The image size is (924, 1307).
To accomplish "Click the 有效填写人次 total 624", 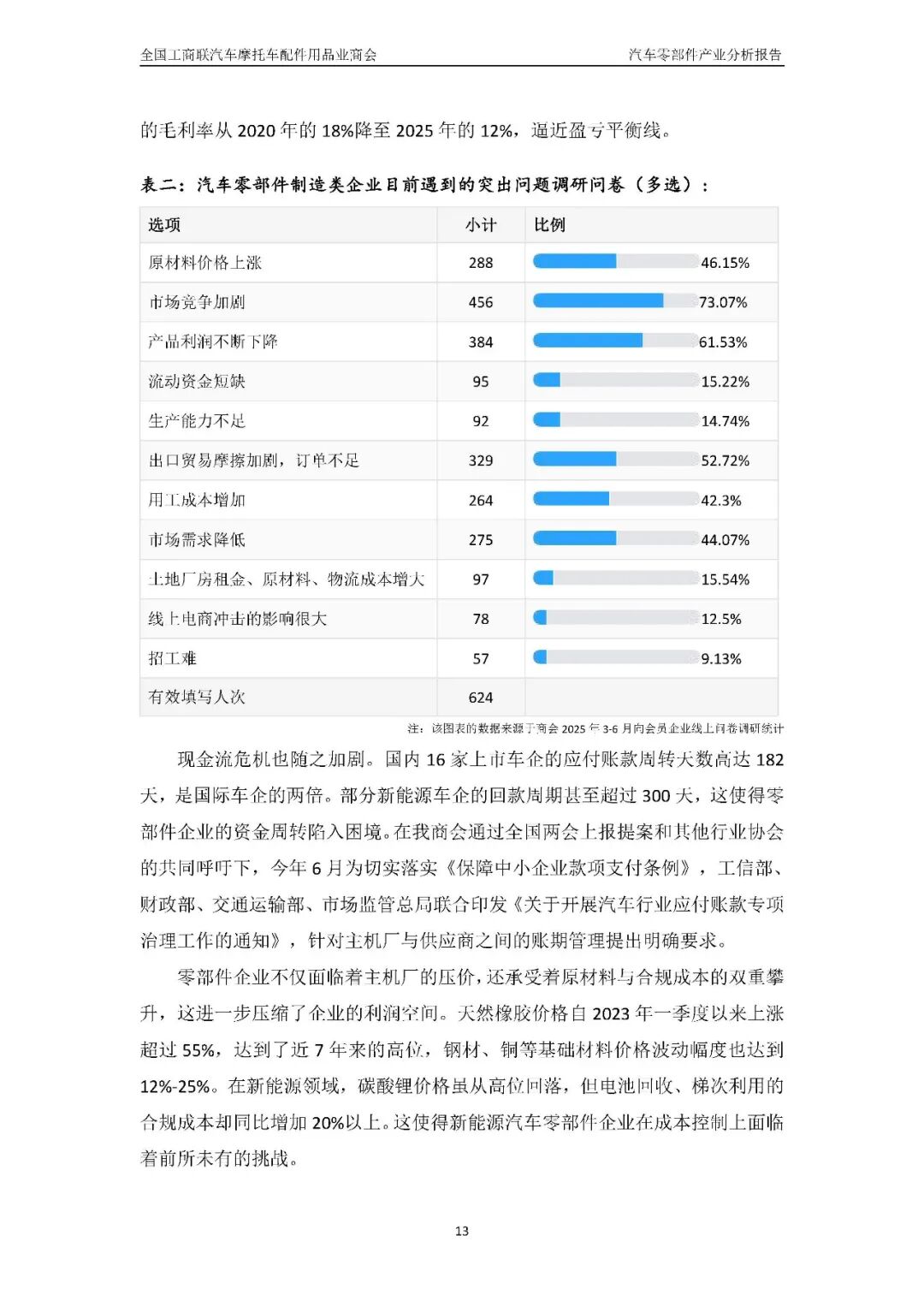I will (480, 698).
